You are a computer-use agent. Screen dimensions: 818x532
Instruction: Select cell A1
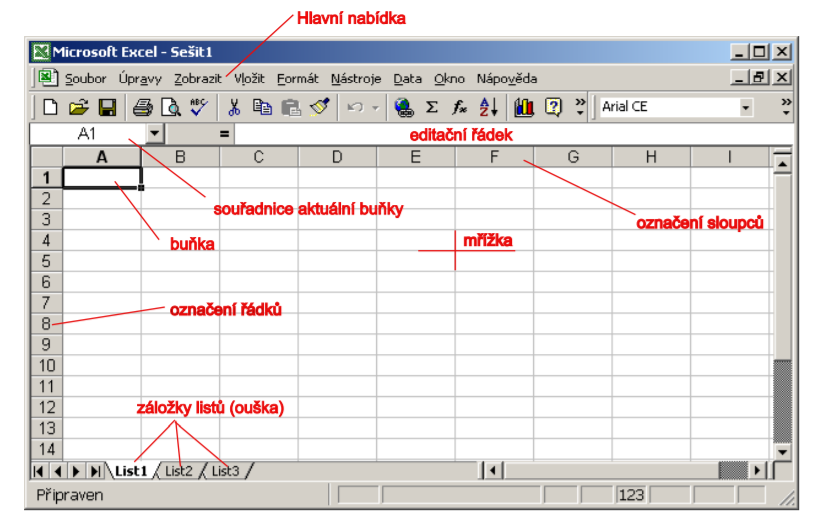click(x=102, y=178)
